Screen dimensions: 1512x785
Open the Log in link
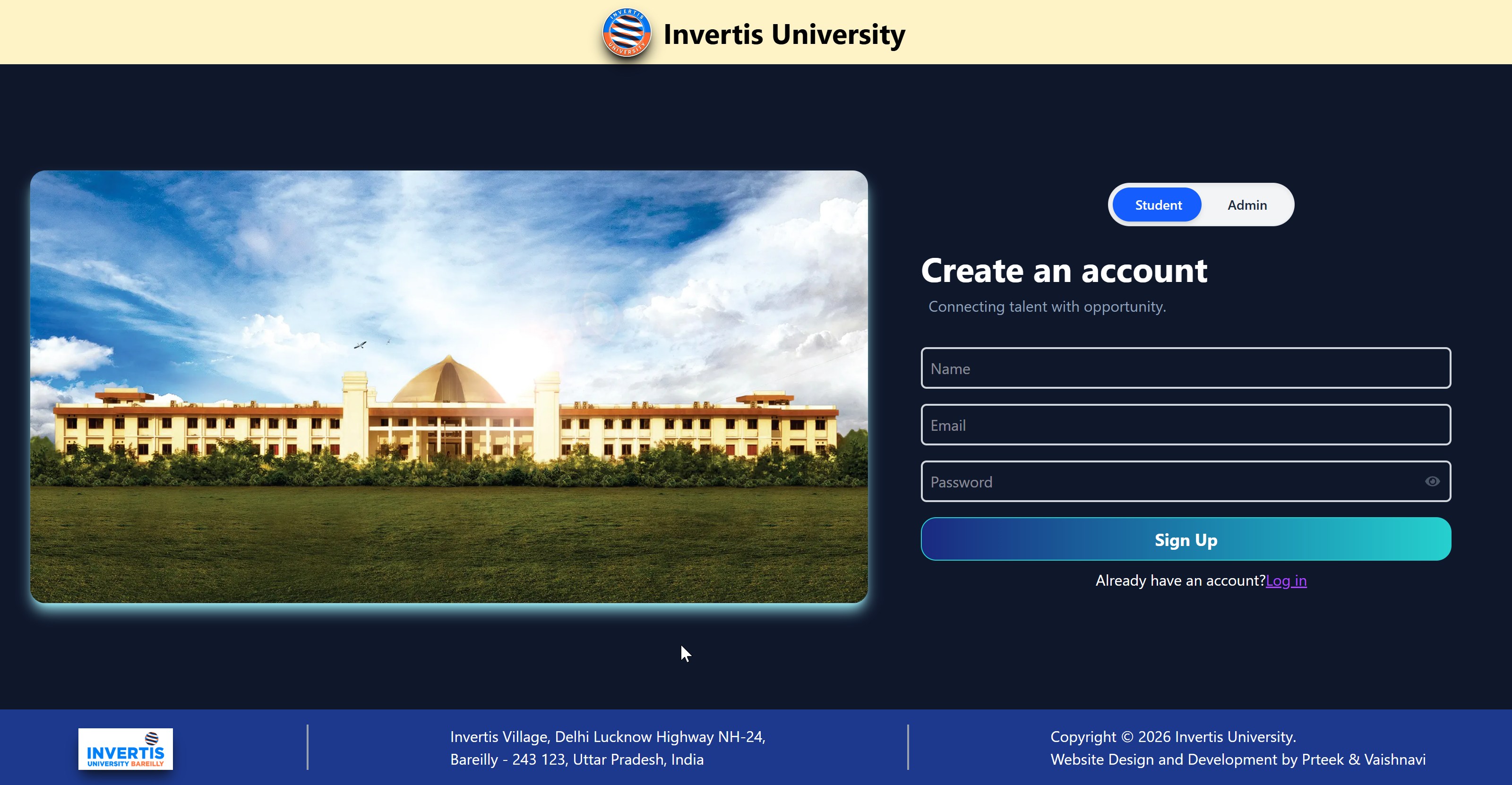click(1285, 580)
